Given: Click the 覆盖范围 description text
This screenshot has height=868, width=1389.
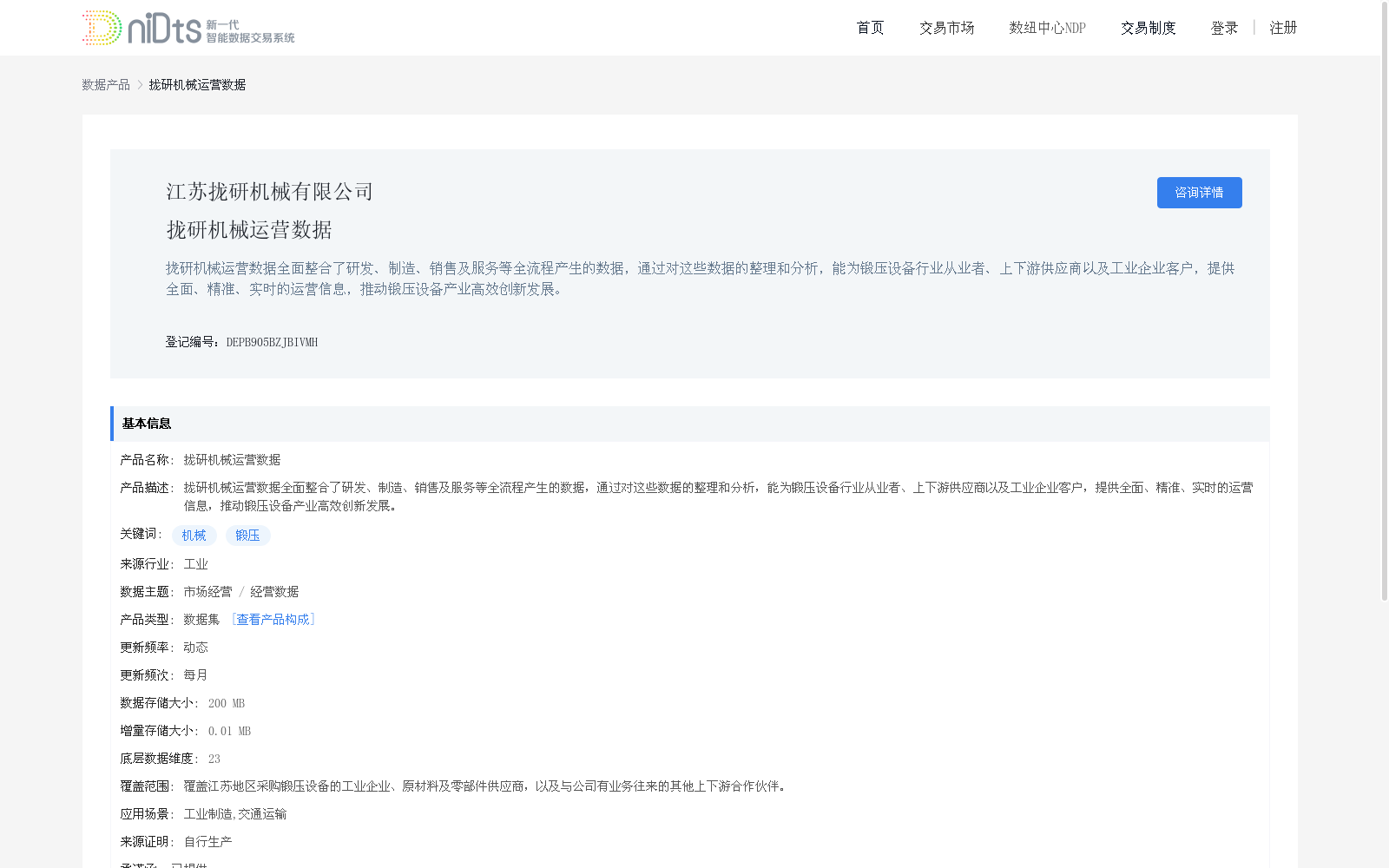Looking at the screenshot, I should coord(486,786).
